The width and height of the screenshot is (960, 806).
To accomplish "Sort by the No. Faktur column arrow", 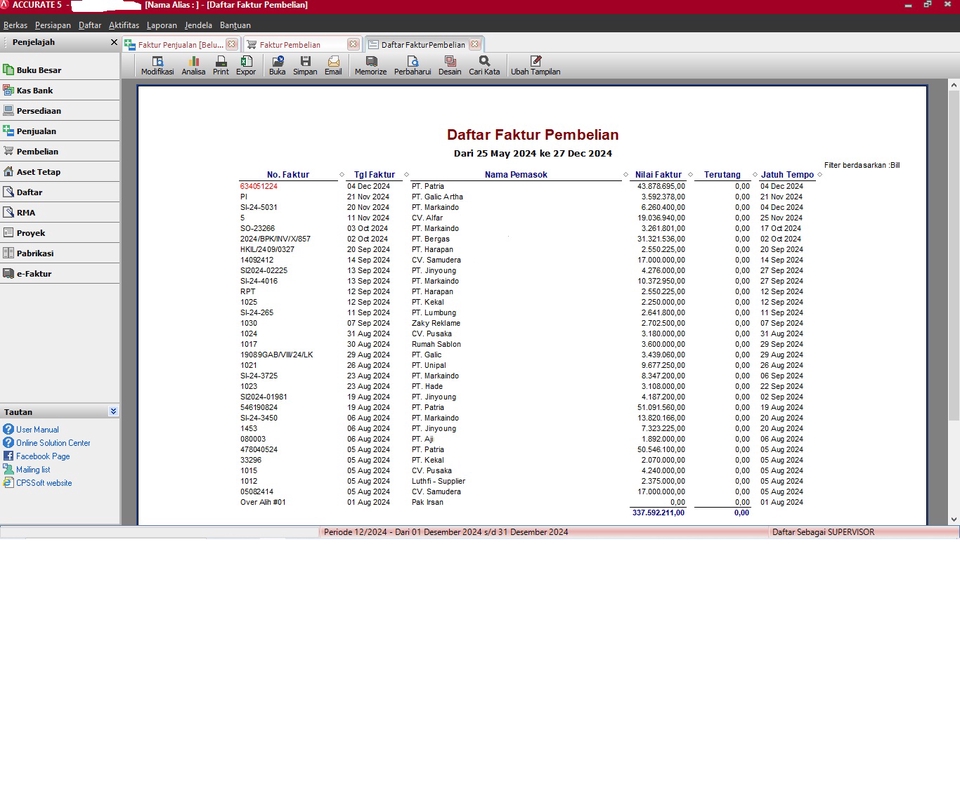I will 342,174.
